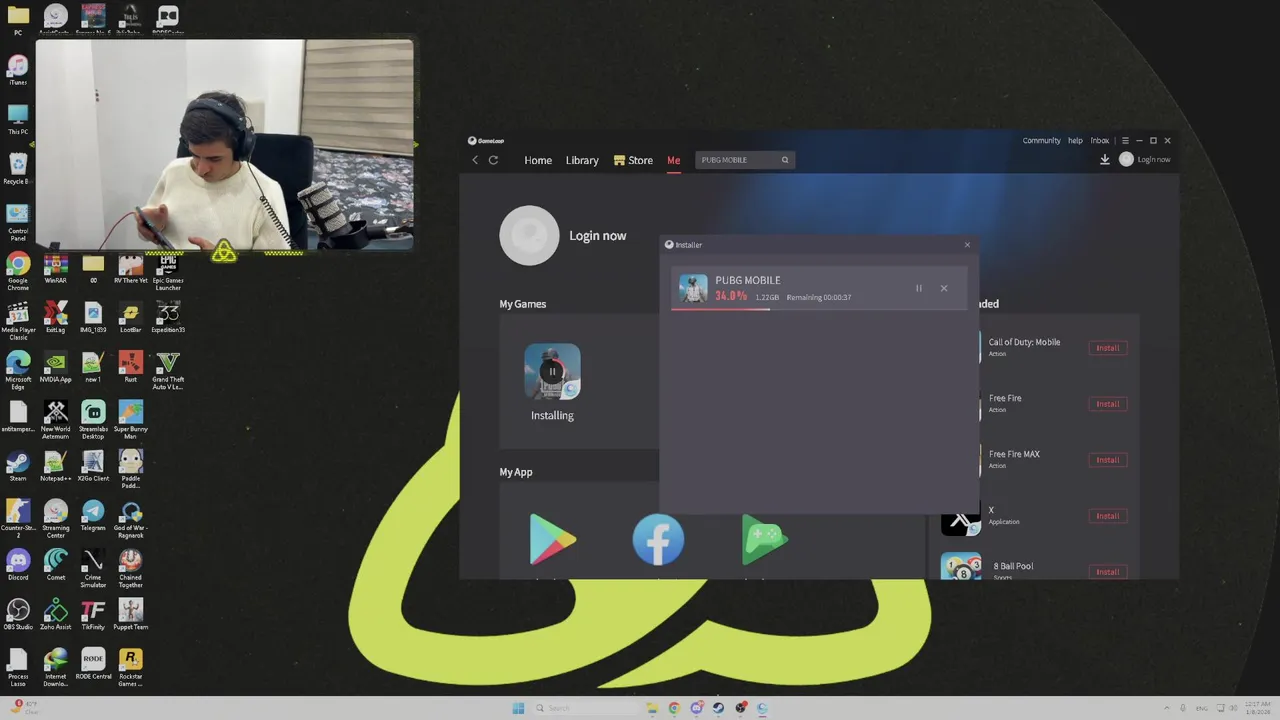Select the Notepad++ desktop icon
Screen dimensions: 1280x720
pos(56,466)
